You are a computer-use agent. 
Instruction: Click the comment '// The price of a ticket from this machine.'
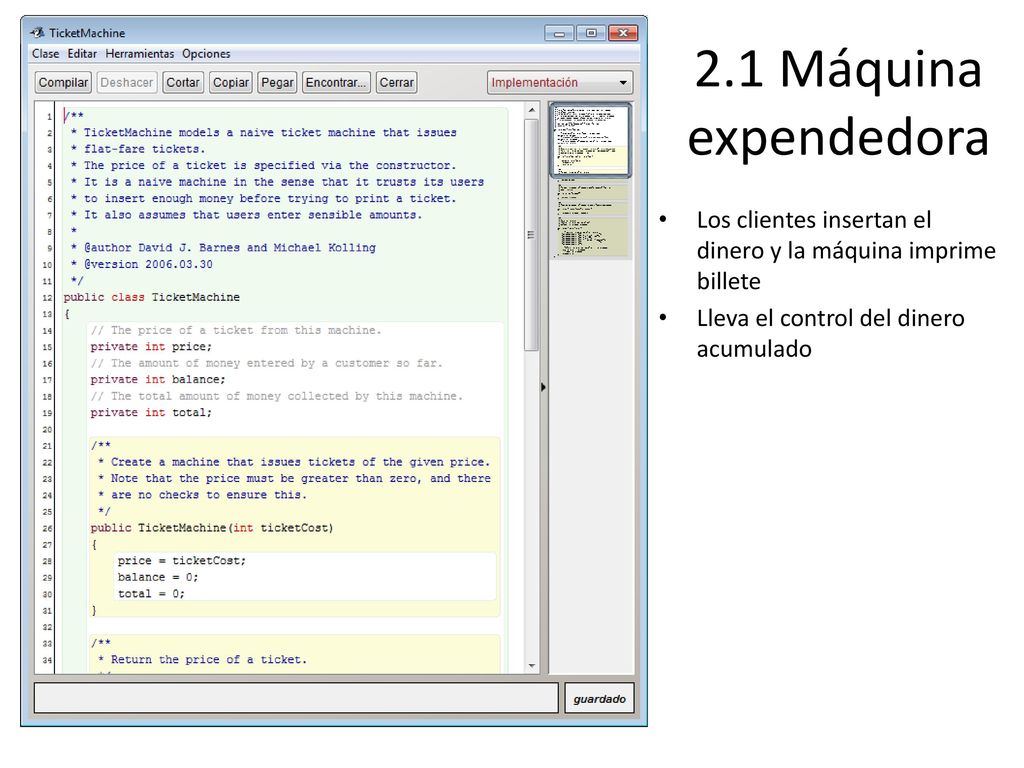(236, 330)
